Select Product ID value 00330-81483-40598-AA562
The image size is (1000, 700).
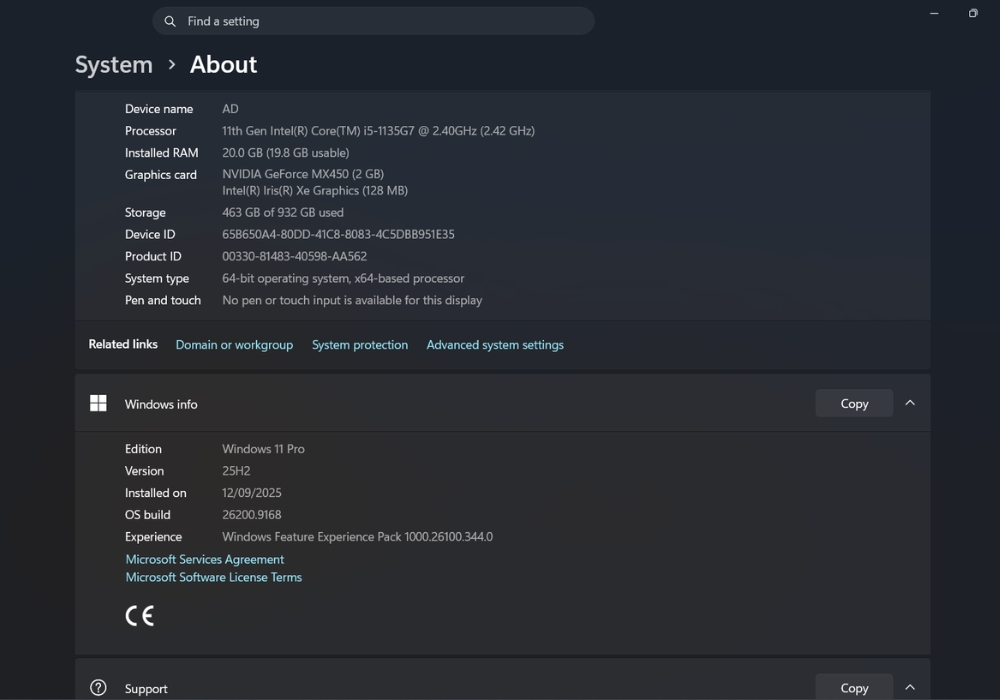point(295,256)
